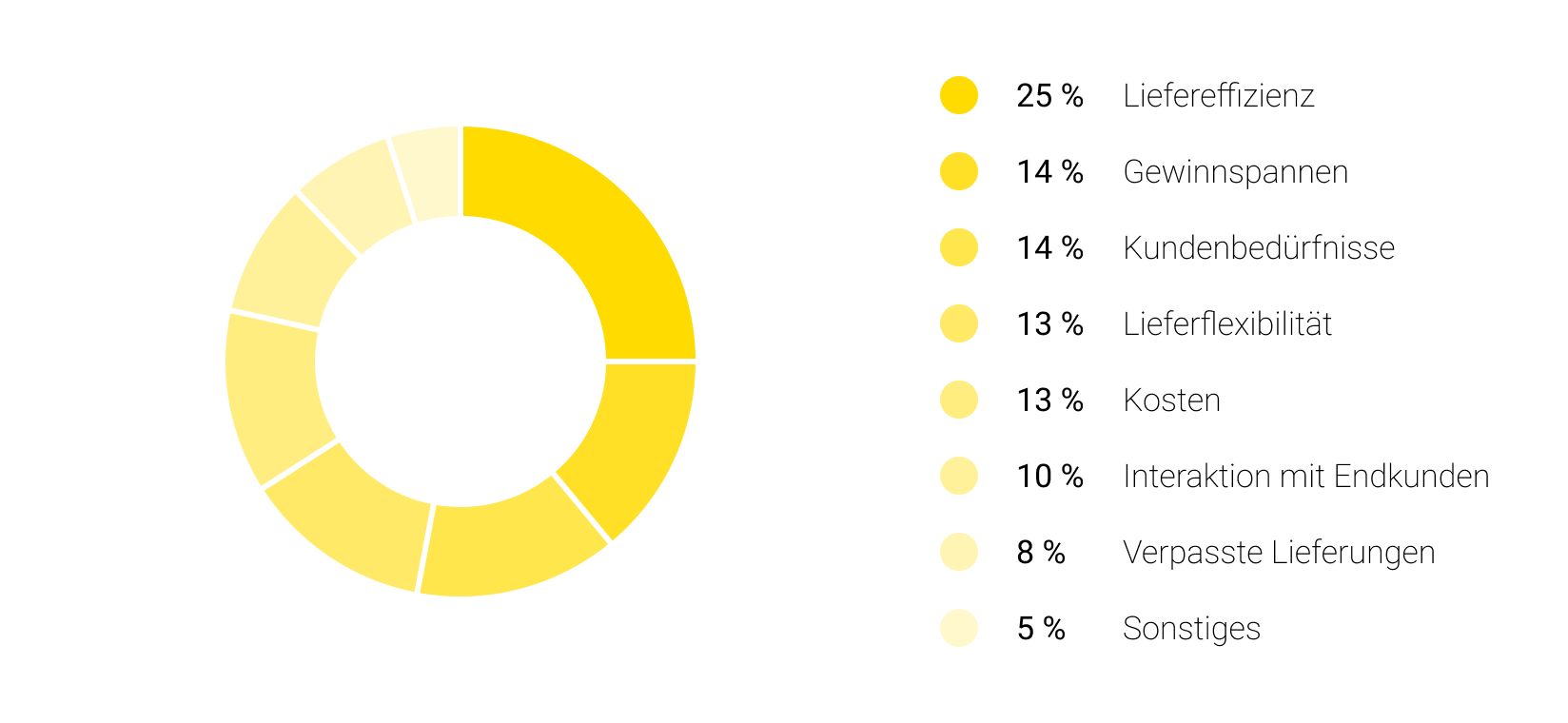Select the Interaktion mit Endkunden legend label
Image resolution: width=1568 pixels, height=723 pixels.
pos(1305,476)
